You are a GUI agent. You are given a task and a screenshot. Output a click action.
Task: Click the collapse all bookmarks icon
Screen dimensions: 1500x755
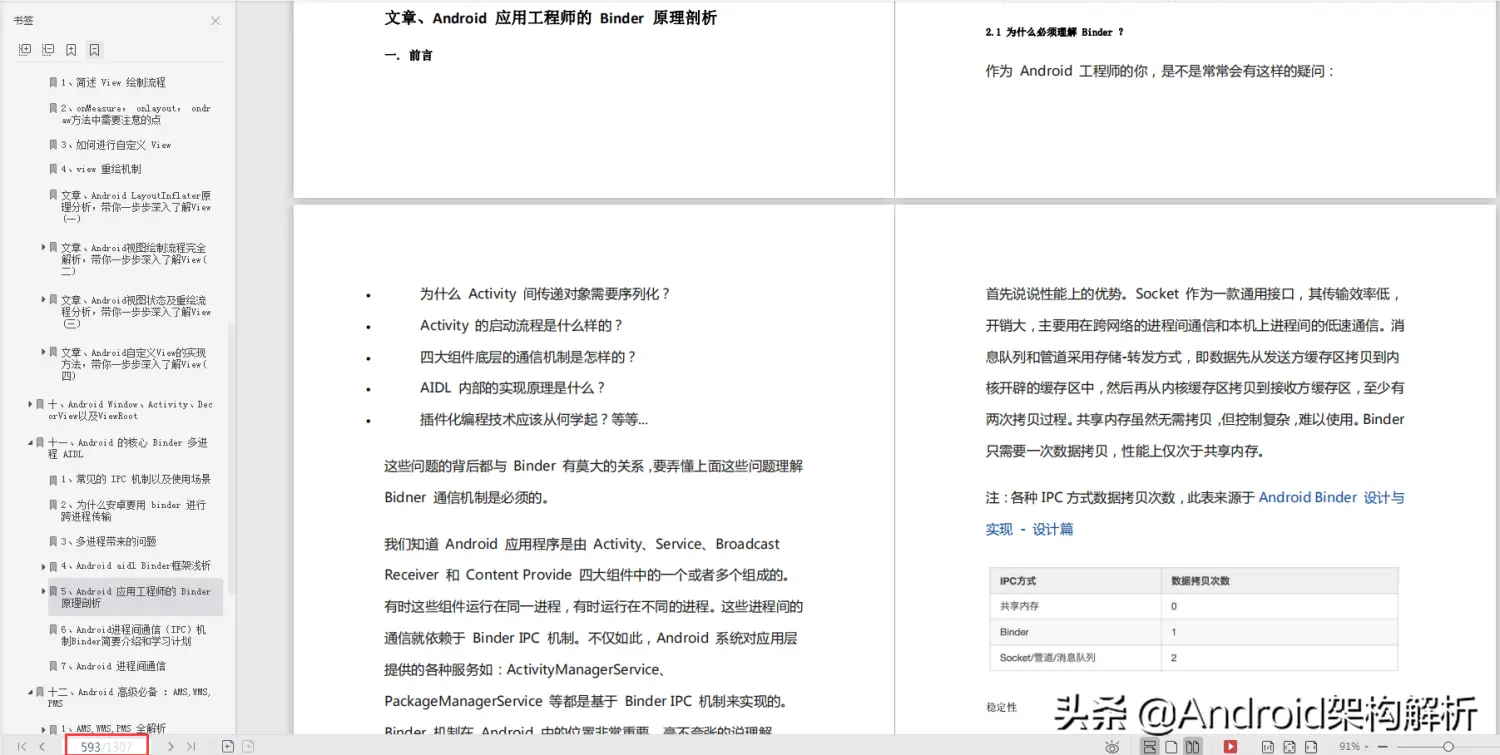coord(48,50)
